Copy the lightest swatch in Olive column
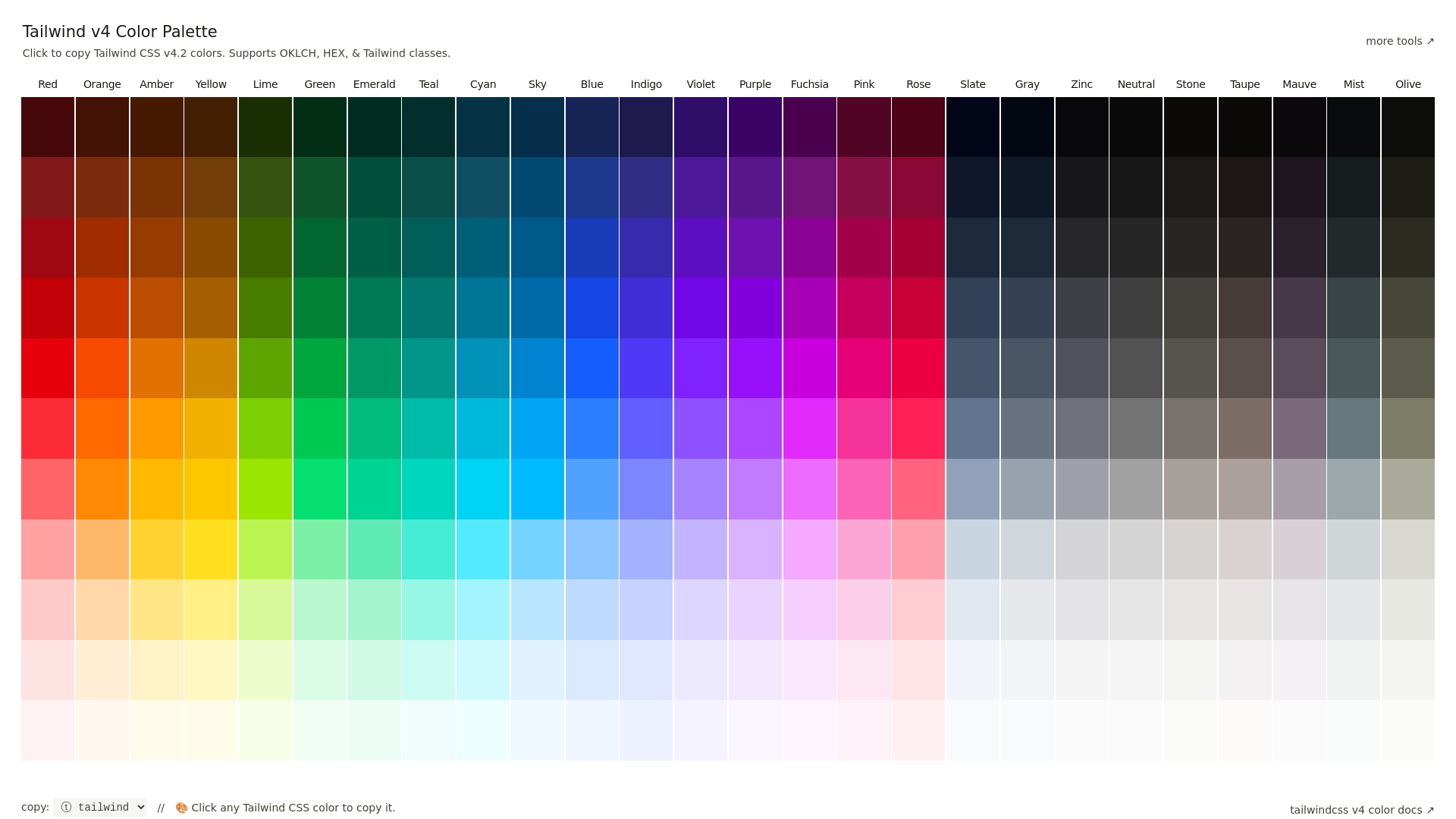Image resolution: width=1456 pixels, height=819 pixels. pos(1408,730)
